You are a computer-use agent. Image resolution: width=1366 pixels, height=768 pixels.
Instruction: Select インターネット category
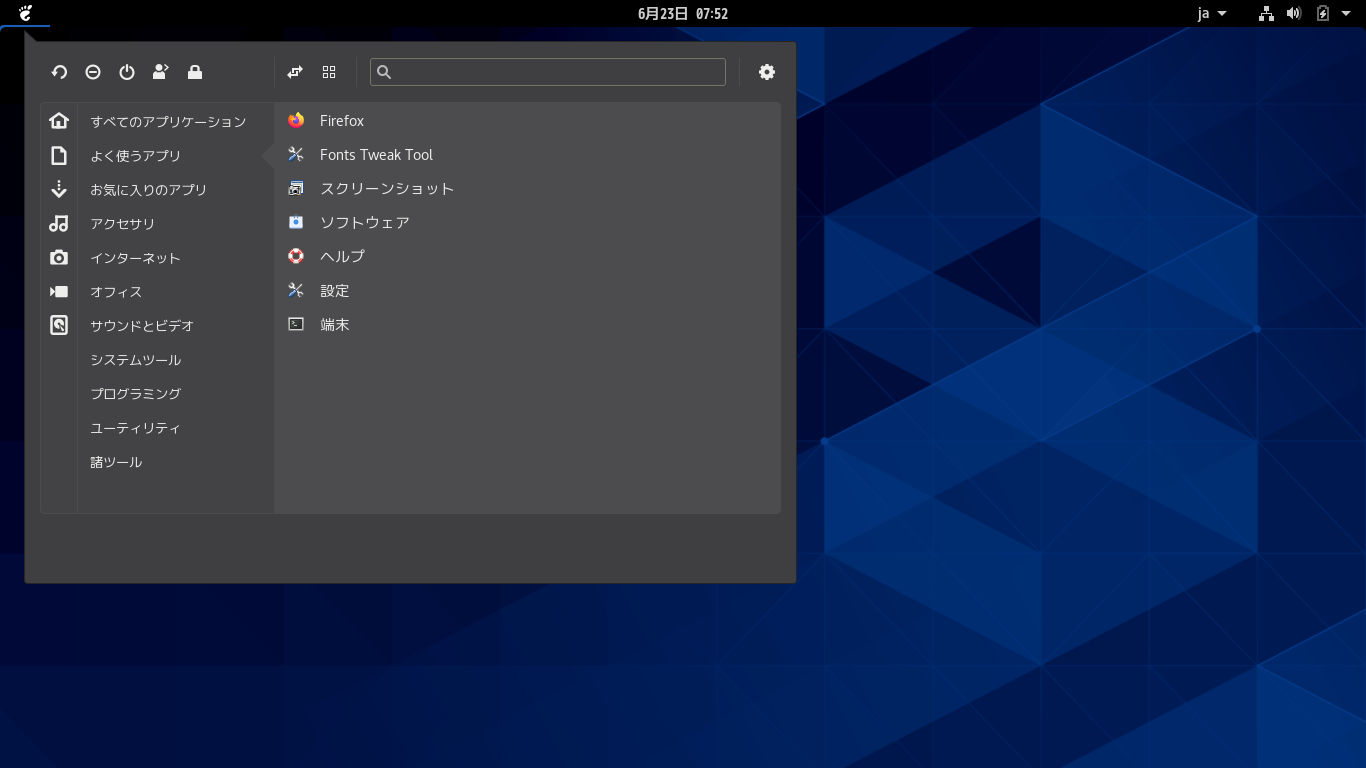click(135, 258)
